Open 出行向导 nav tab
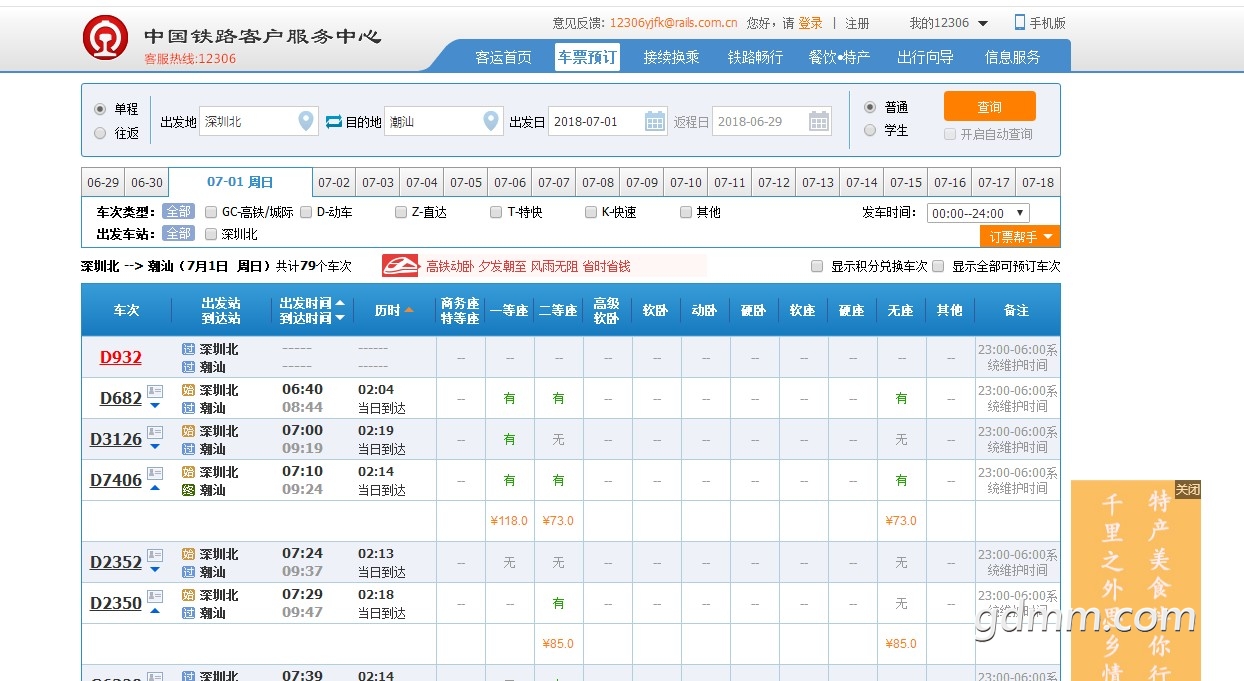 925,57
